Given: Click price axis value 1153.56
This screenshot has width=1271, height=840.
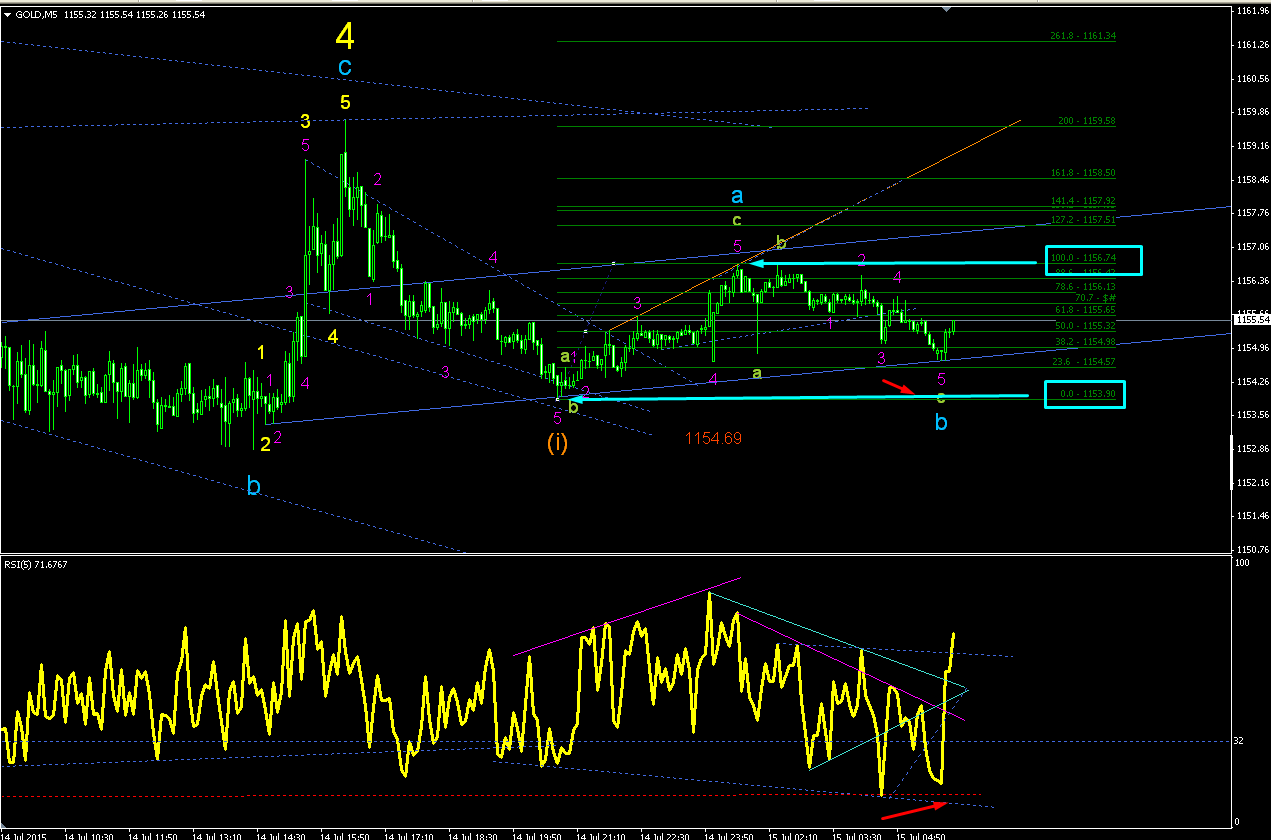Looking at the screenshot, I should pyautogui.click(x=1252, y=414).
